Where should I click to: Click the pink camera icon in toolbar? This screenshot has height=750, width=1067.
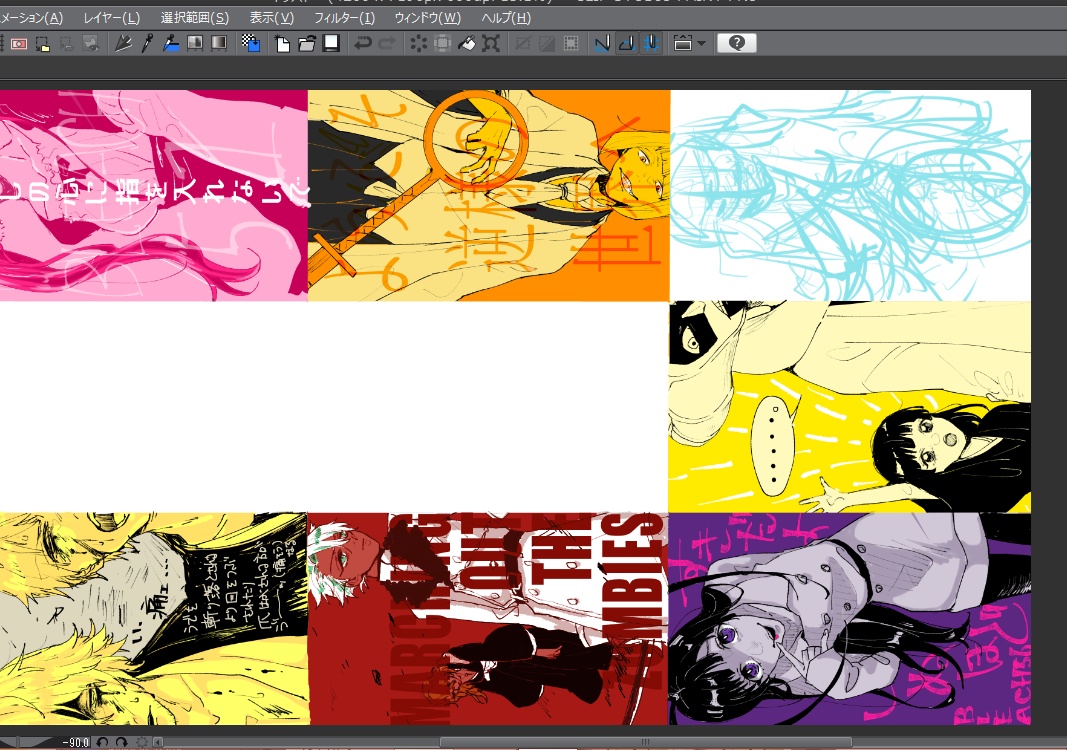[x=18, y=44]
